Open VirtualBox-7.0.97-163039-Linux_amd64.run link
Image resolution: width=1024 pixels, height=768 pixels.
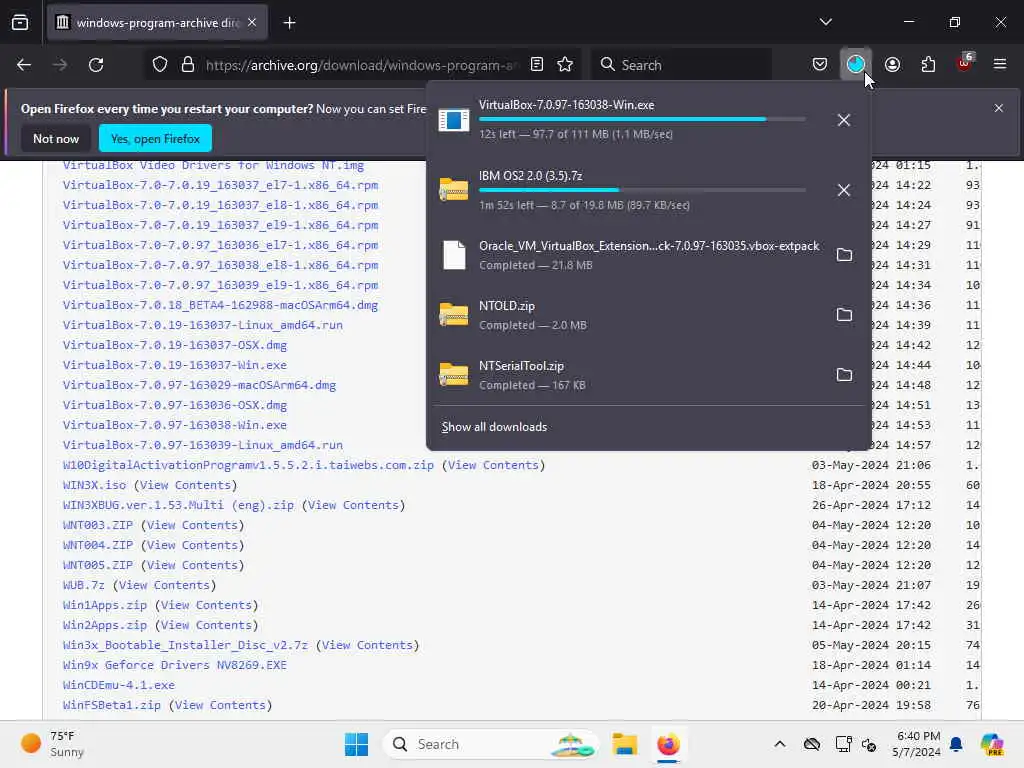point(202,445)
